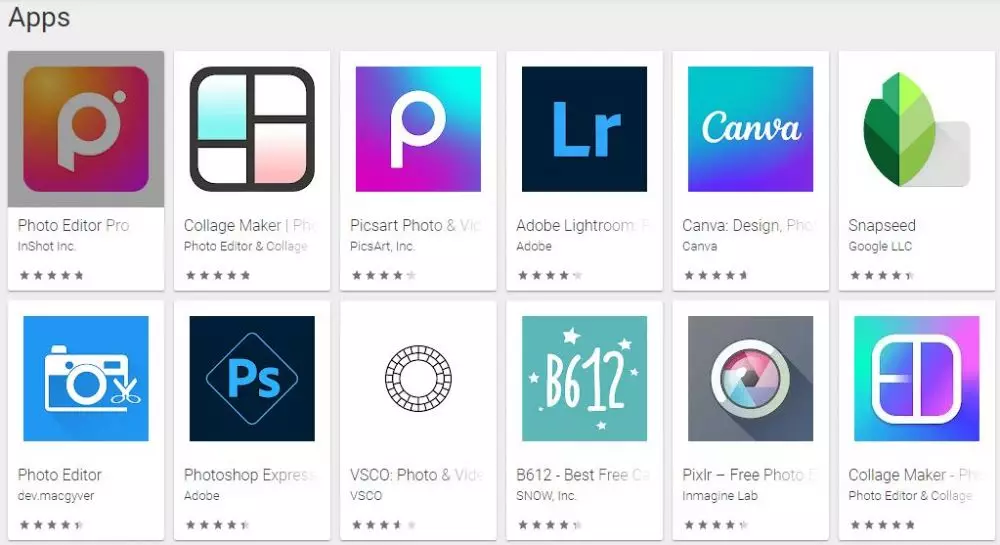Select the Collage Maker grid icon

pos(252,129)
